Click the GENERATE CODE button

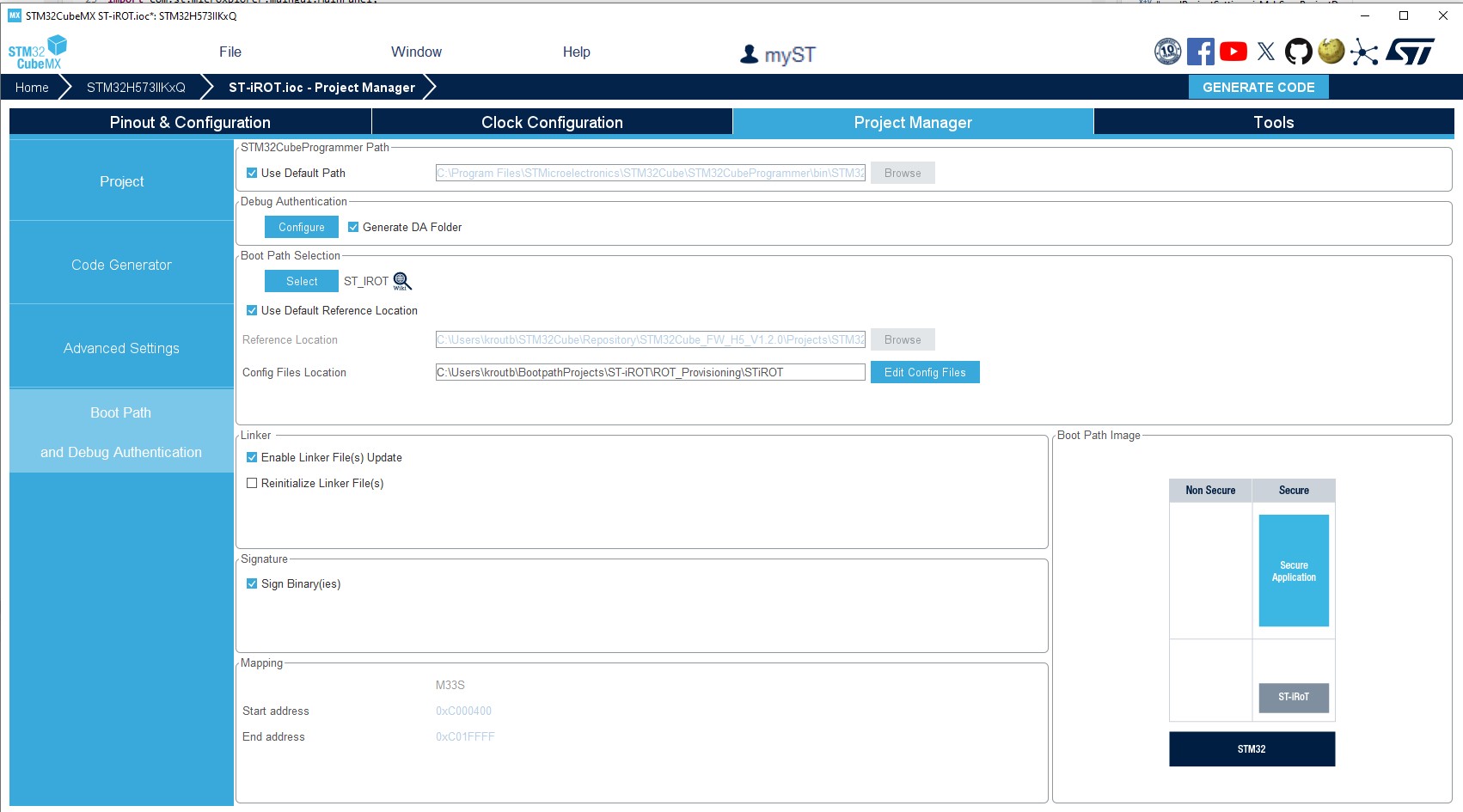[1258, 87]
